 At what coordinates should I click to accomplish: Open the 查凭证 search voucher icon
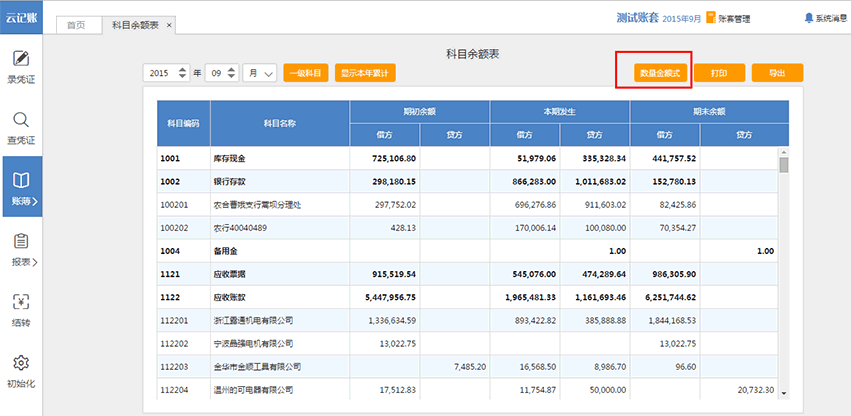[x=21, y=120]
